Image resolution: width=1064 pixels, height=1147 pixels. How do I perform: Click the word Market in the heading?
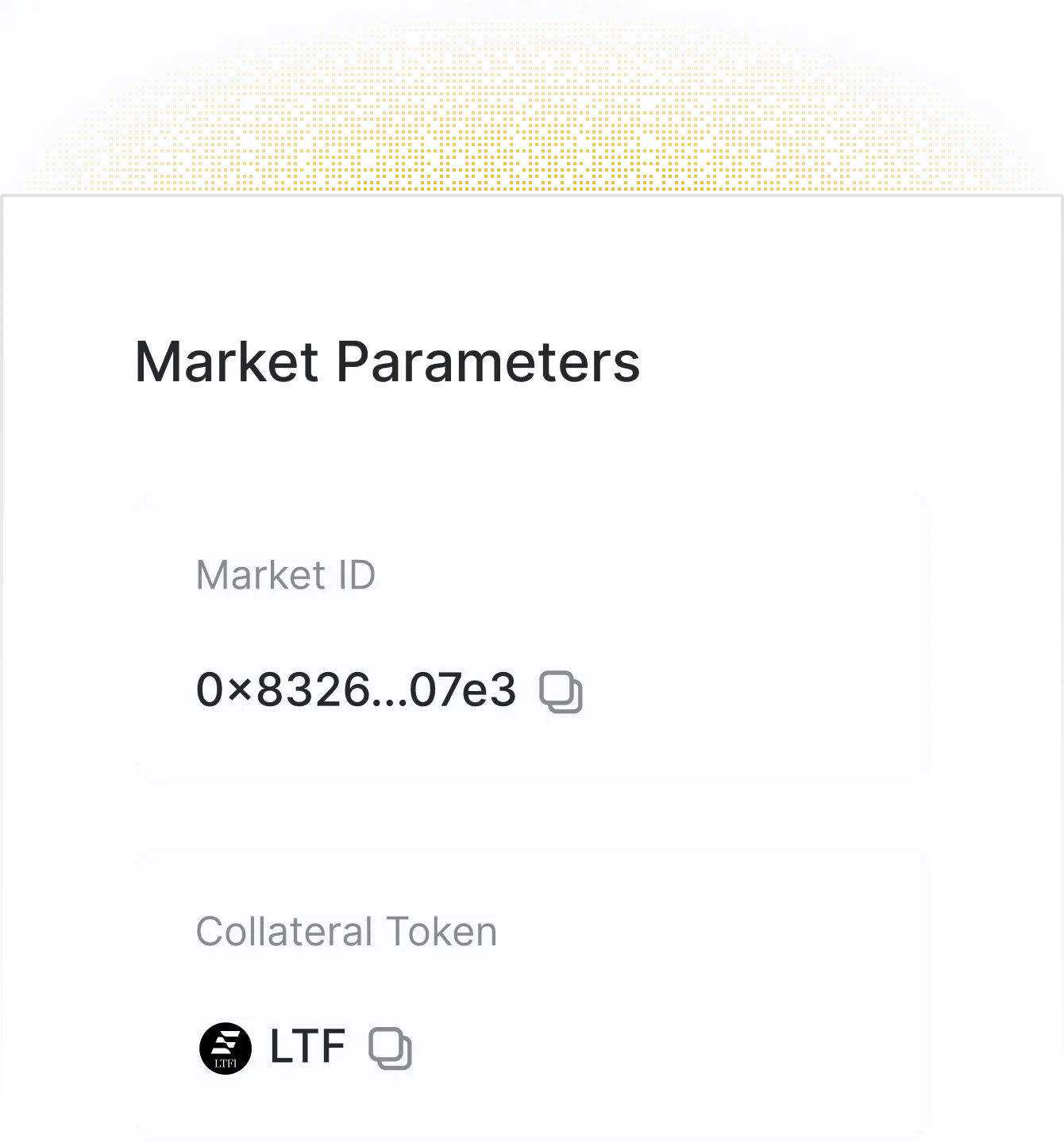(227, 361)
